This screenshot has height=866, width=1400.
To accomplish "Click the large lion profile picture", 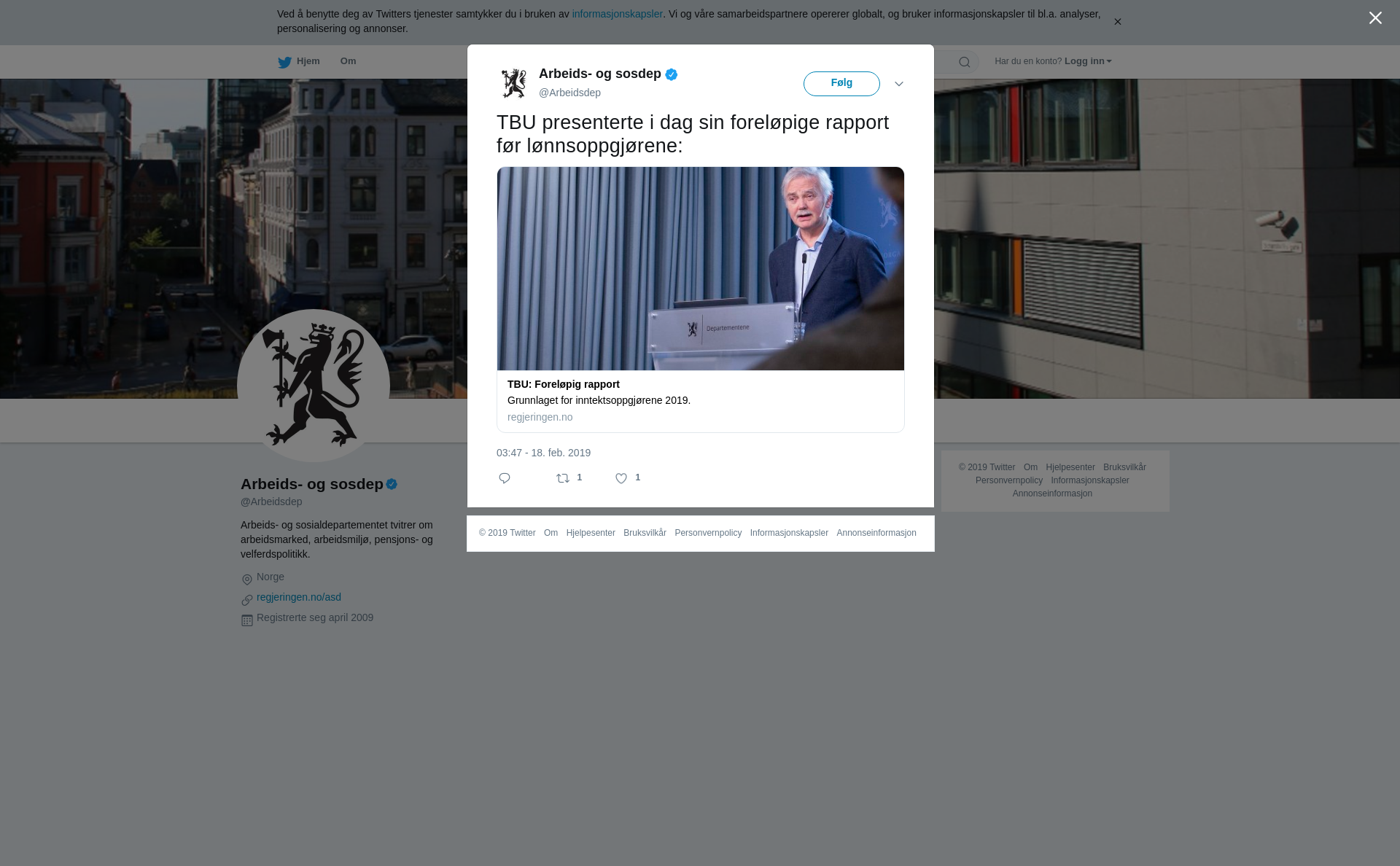I will pos(314,386).
